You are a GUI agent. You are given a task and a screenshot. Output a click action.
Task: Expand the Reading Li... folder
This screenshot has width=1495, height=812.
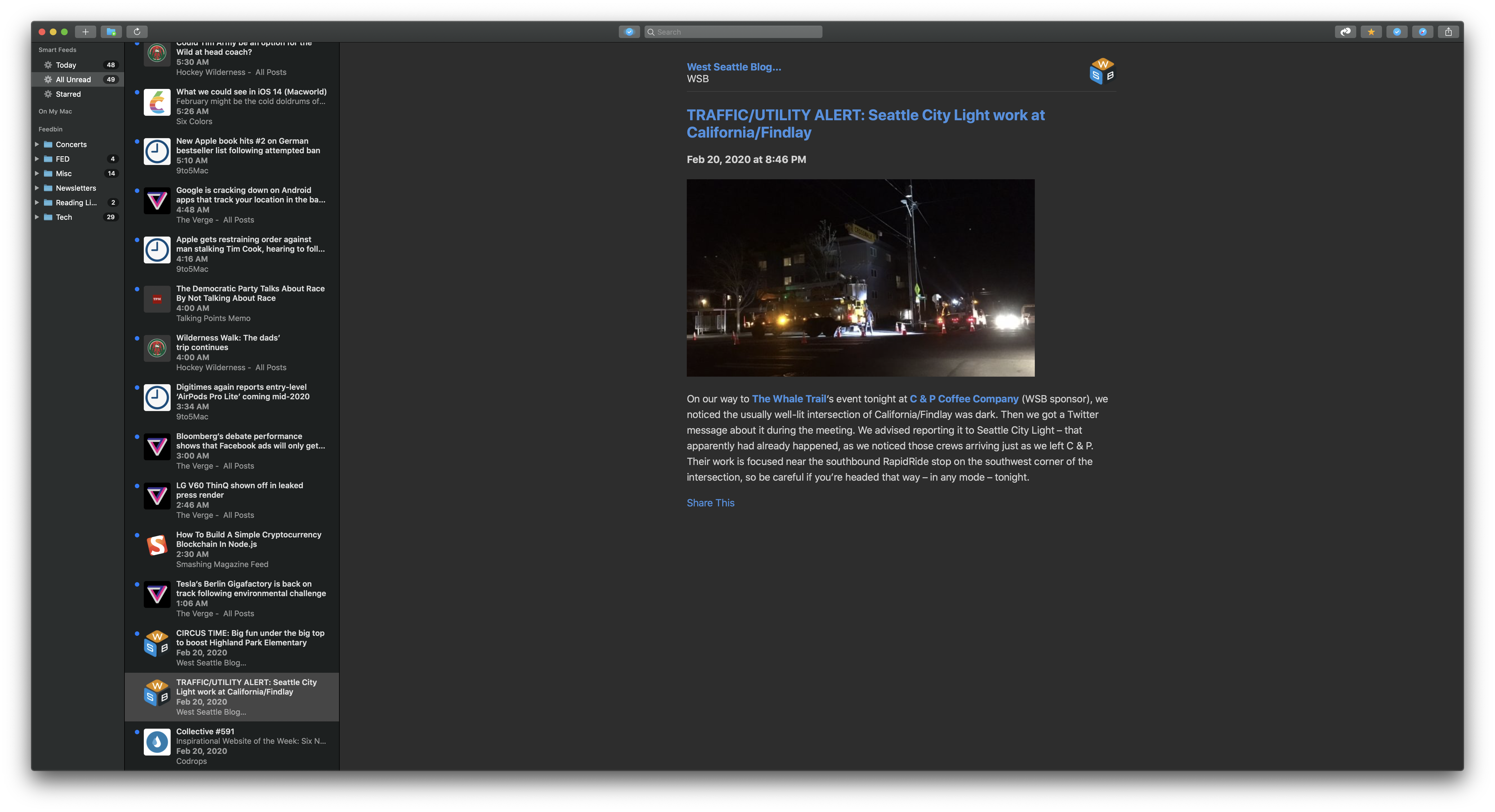[x=37, y=202]
